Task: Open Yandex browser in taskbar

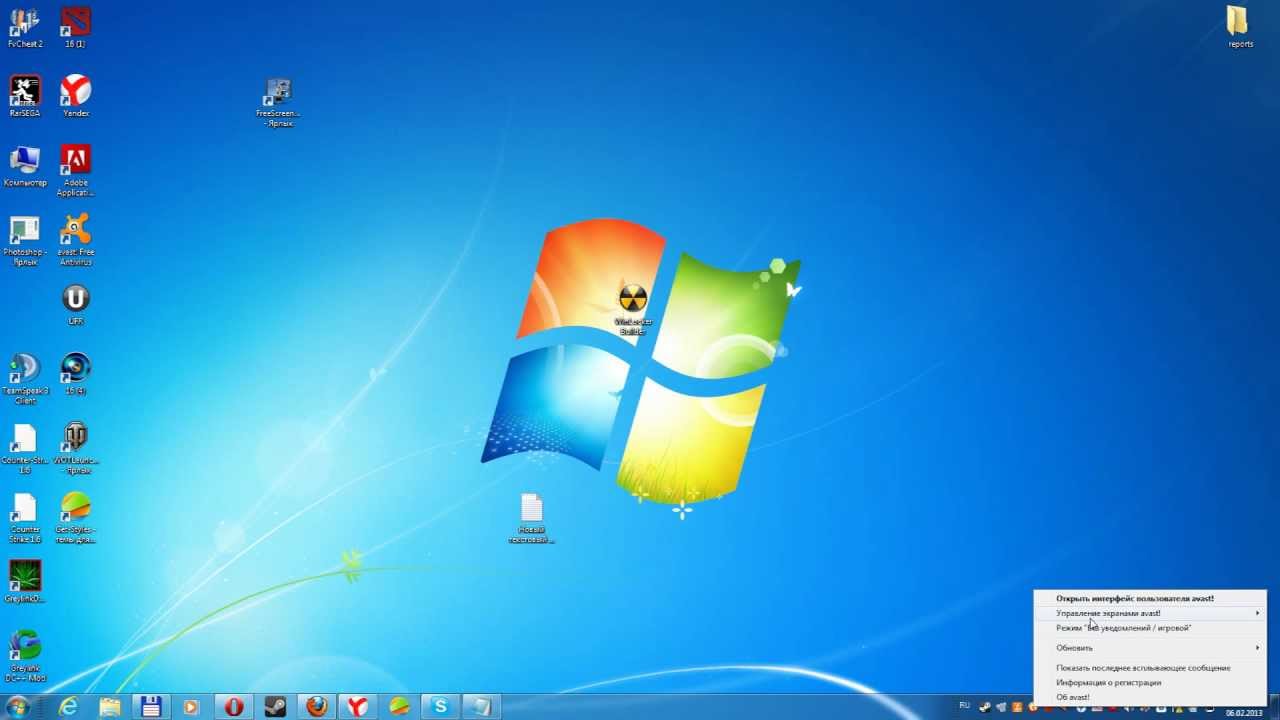Action: click(358, 707)
